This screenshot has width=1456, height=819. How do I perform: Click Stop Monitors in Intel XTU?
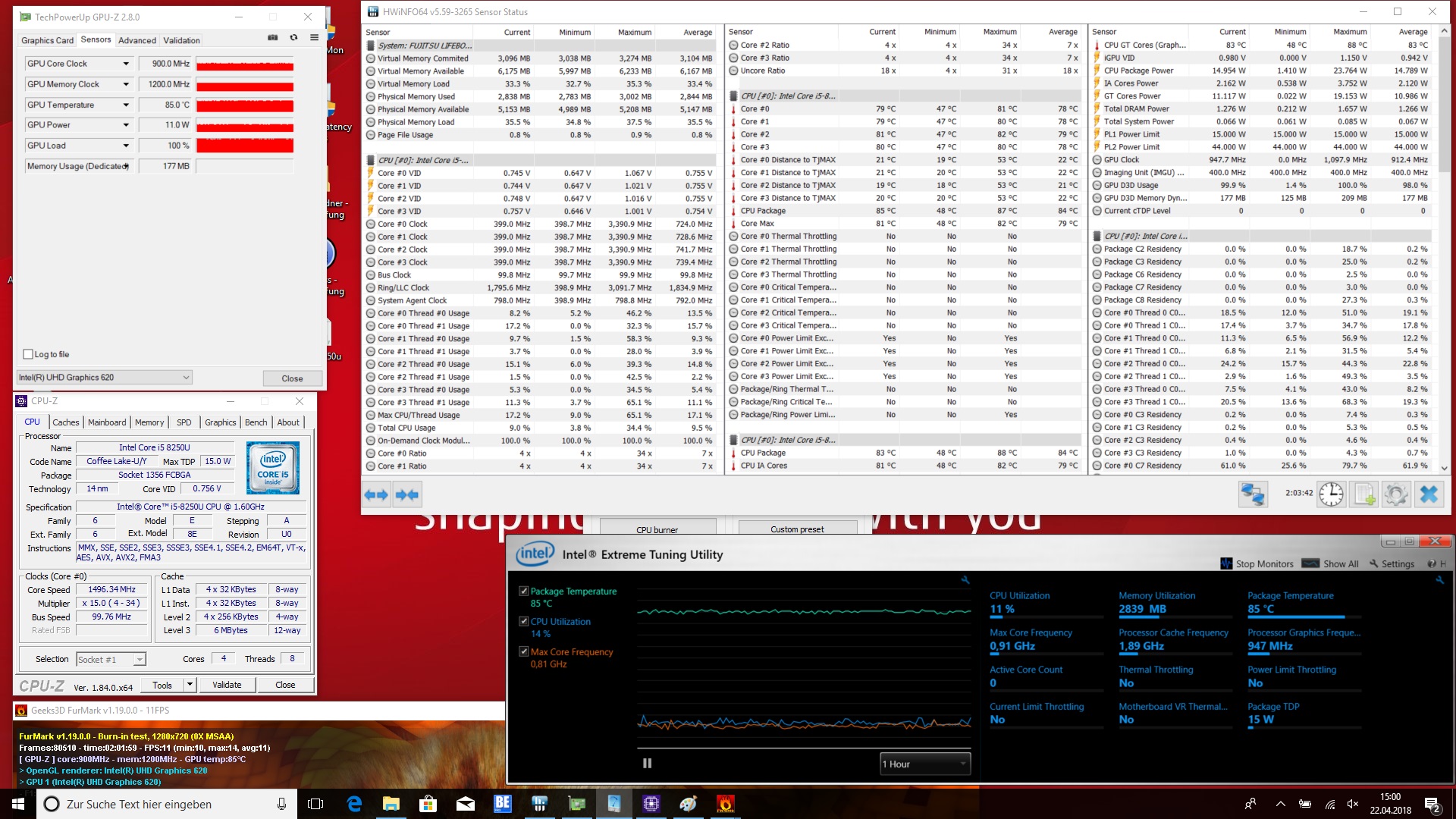[x=1257, y=563]
